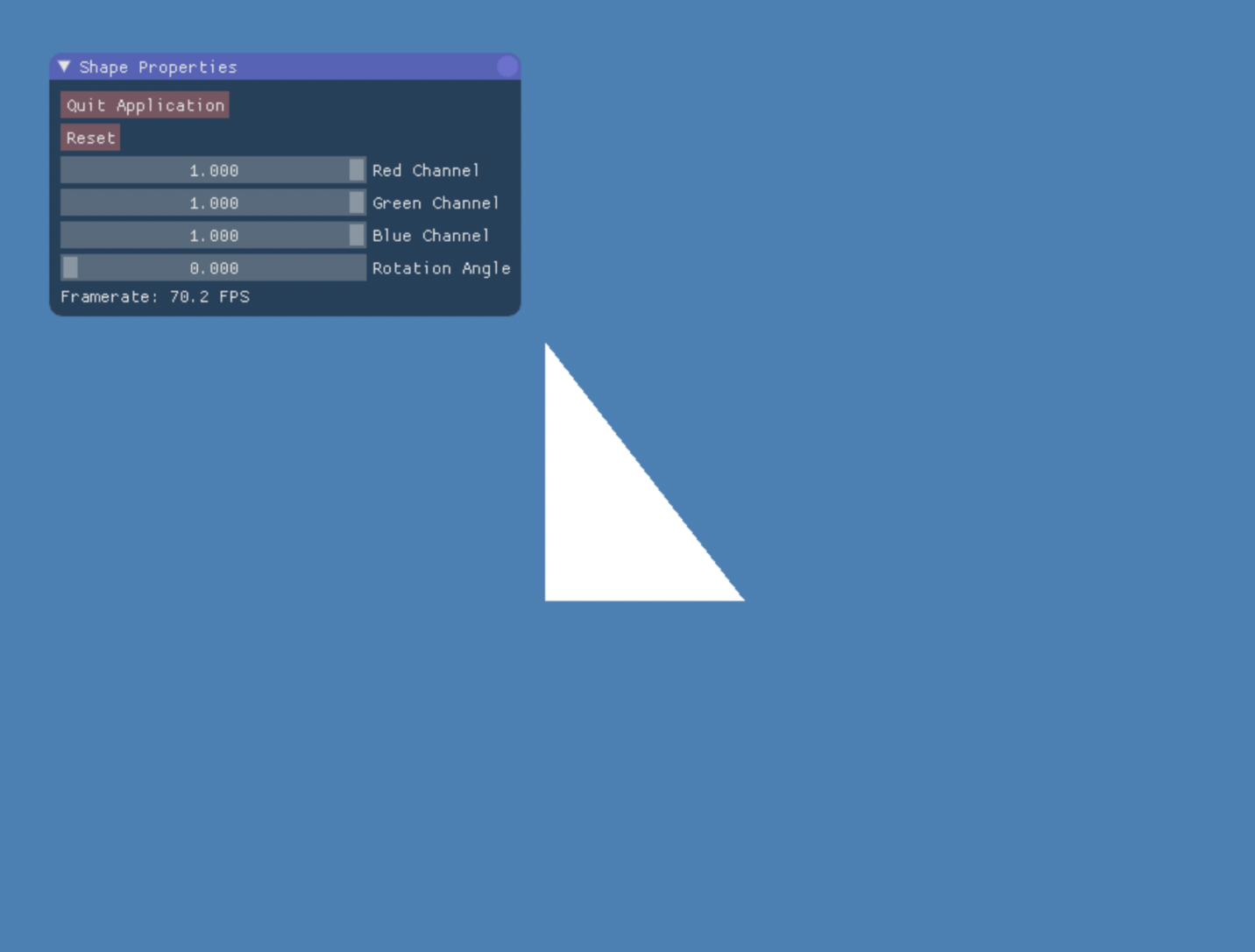Grab the Rotation Angle slider handle
The height and width of the screenshot is (952, 1255).
[71, 267]
